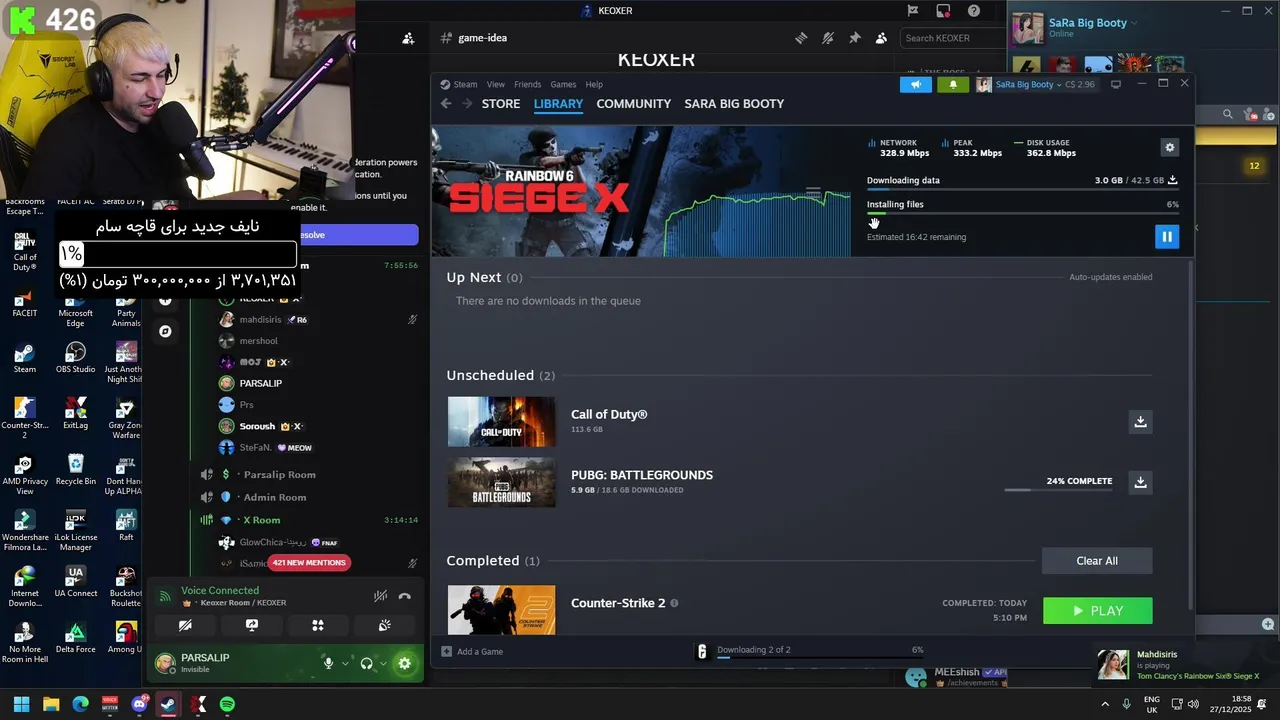This screenshot has height=720, width=1280.
Task: Disconnect from Discord voice channel
Action: (405, 596)
